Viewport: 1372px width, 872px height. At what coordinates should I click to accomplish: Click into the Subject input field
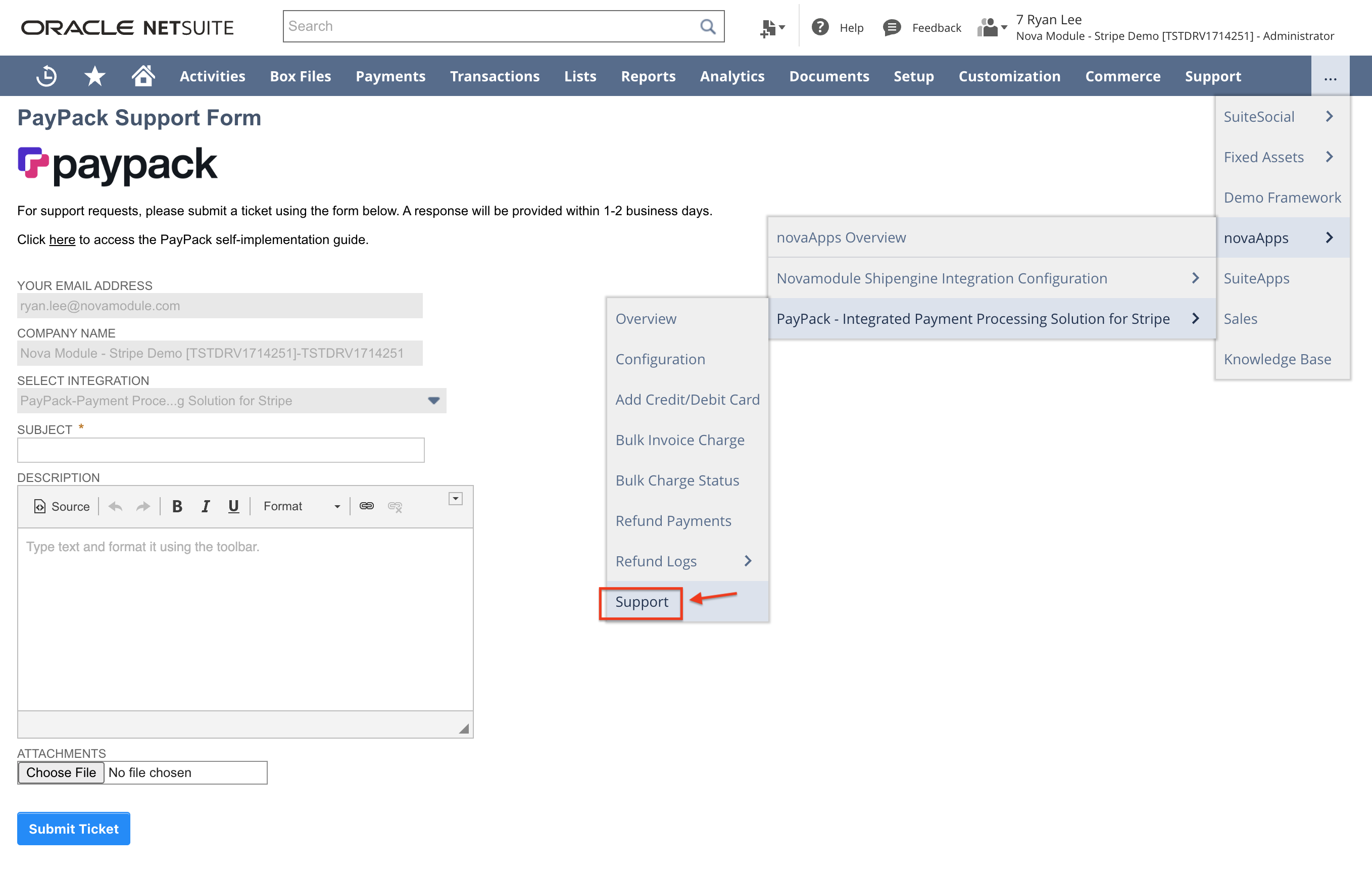[220, 450]
